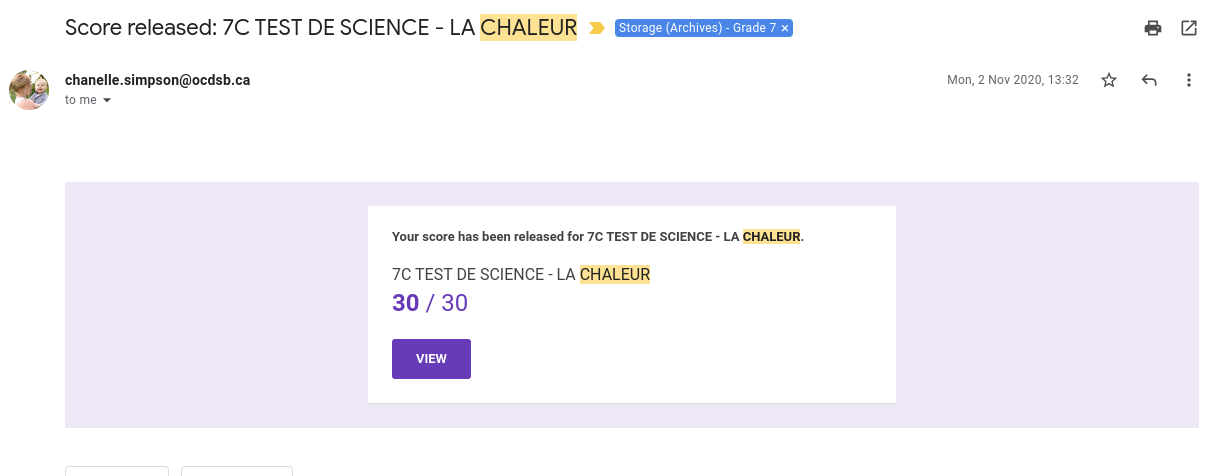Click the 30 / 30 score text

[x=430, y=303]
